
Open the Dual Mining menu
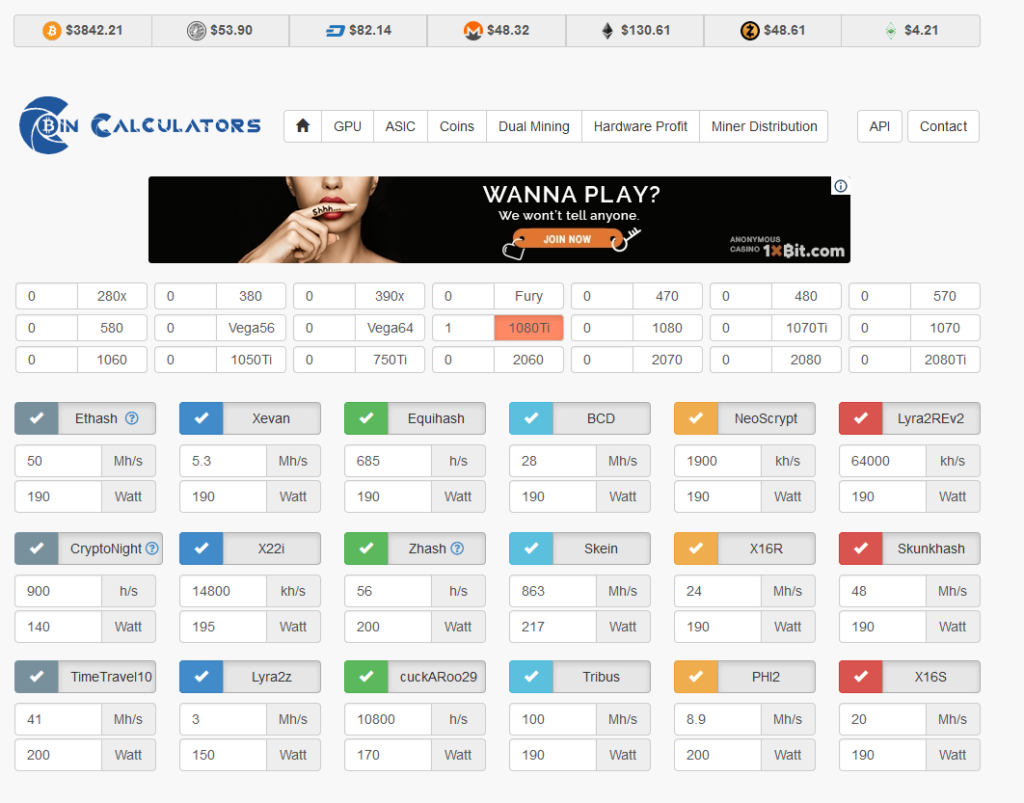tap(533, 126)
